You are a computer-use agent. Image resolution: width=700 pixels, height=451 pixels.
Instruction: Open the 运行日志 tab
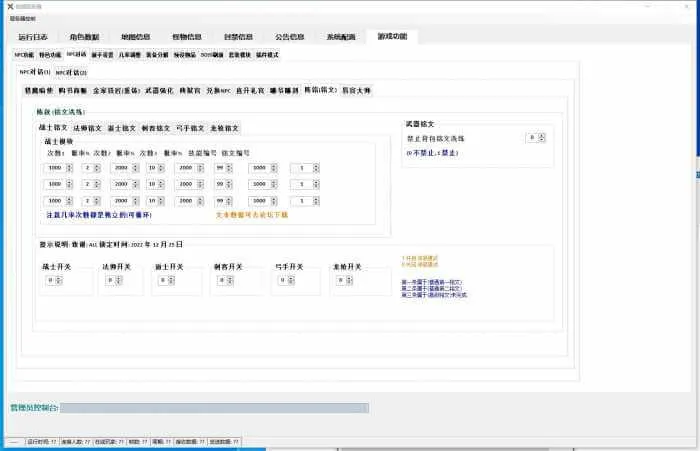coord(33,37)
